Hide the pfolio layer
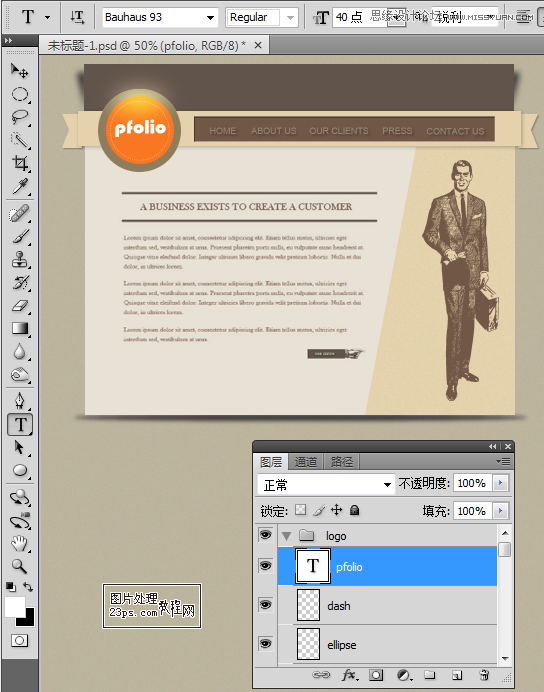Screen dimensions: 544x692 pyautogui.click(x=266, y=566)
